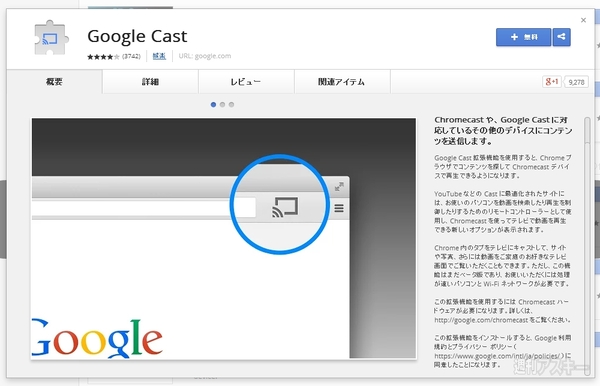Viewport: 600px width, 386px height.
Task: Click the URL: google.com text
Action: click(x=205, y=56)
